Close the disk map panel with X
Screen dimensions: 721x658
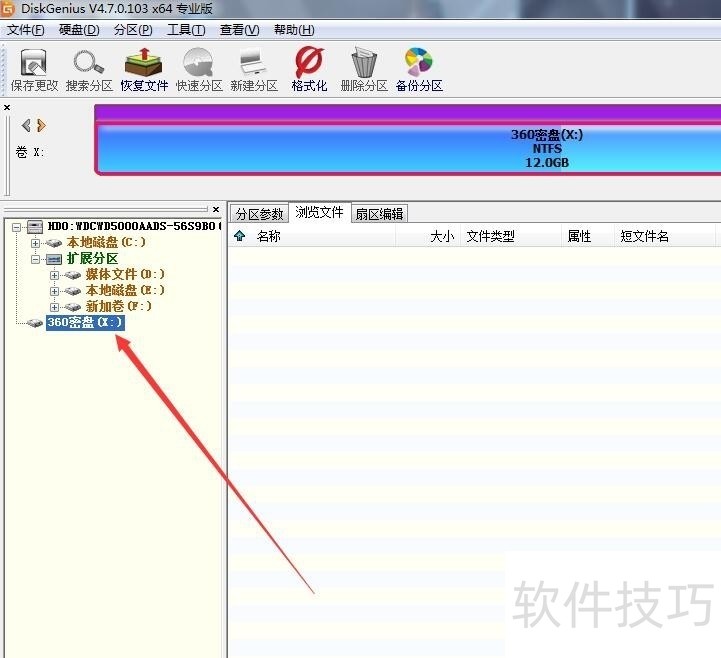7,108
